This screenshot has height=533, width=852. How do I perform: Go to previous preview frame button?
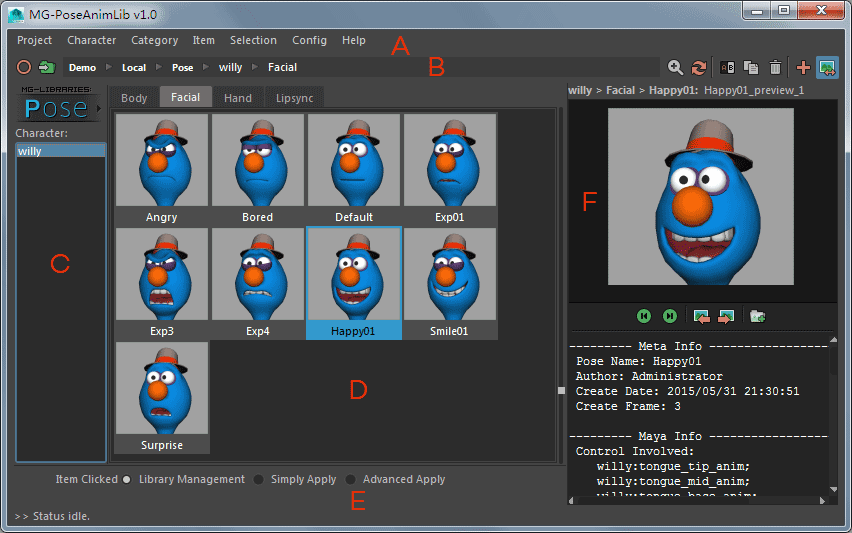644,316
